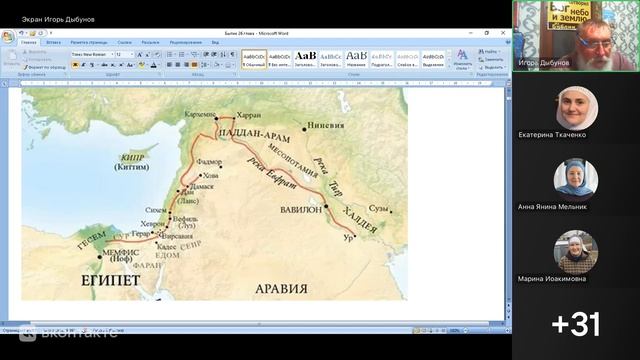Increase font size with Grow Font

(140, 54)
